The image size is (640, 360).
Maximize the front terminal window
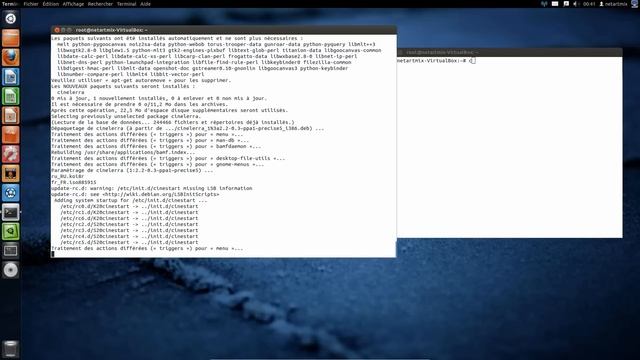coord(69,30)
